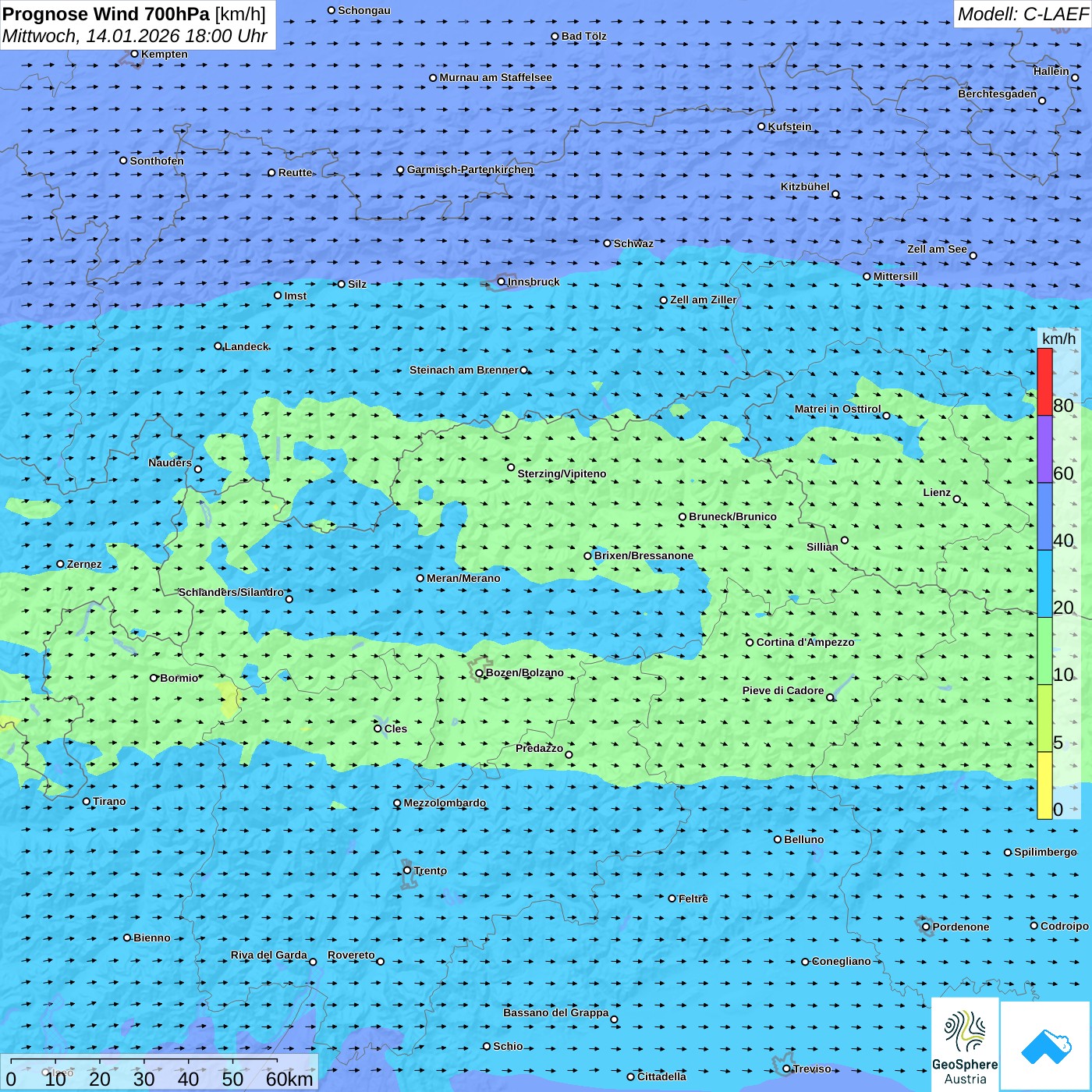Click the 'Sonthofen' label
Viewport: 1092px width, 1092px height.
(157, 161)
